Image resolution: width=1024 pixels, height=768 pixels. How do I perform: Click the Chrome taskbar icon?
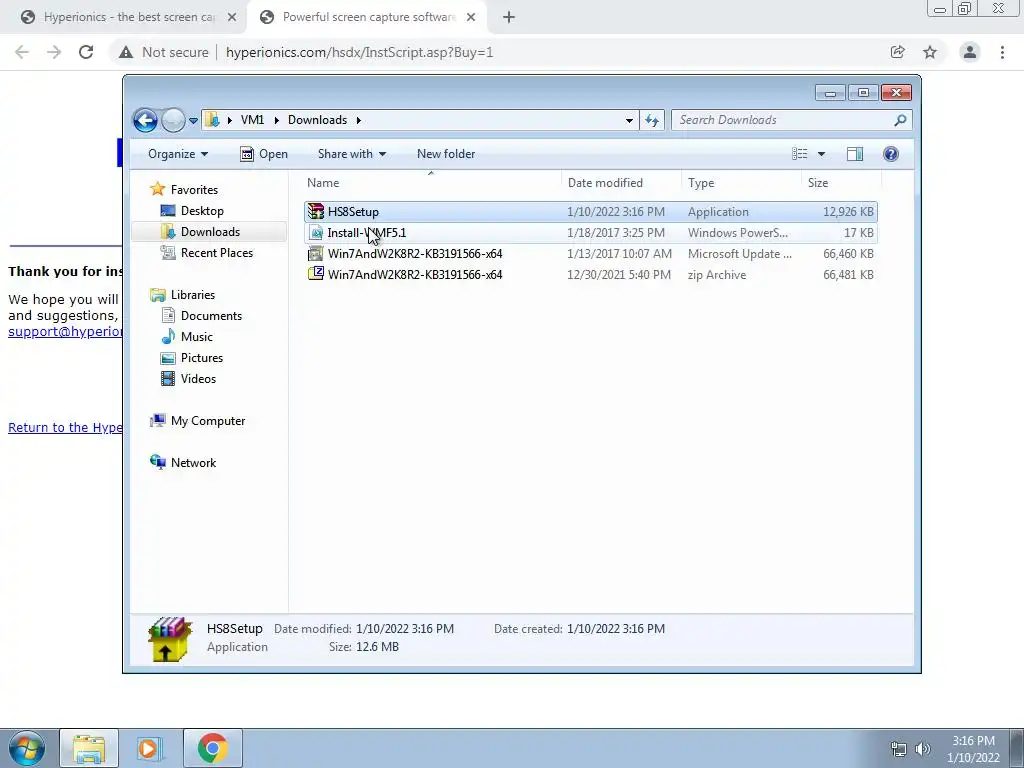pyautogui.click(x=212, y=748)
